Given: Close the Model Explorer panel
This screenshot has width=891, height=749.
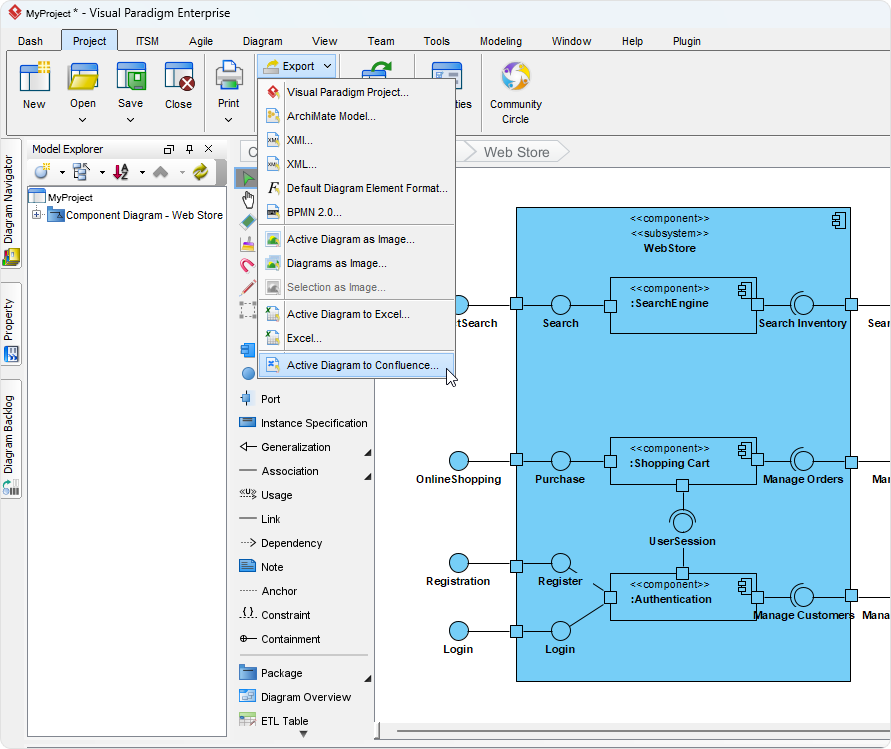Looking at the screenshot, I should pyautogui.click(x=209, y=149).
